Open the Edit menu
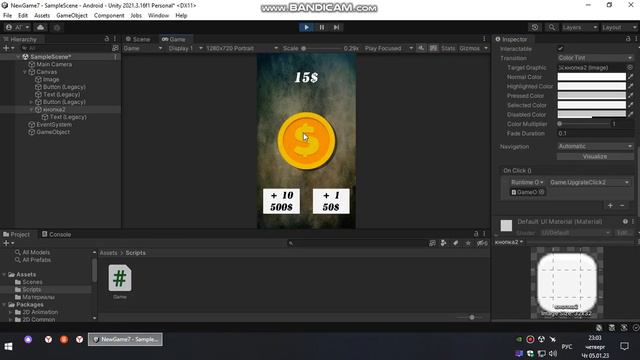This screenshot has width=640, height=360. (23, 16)
